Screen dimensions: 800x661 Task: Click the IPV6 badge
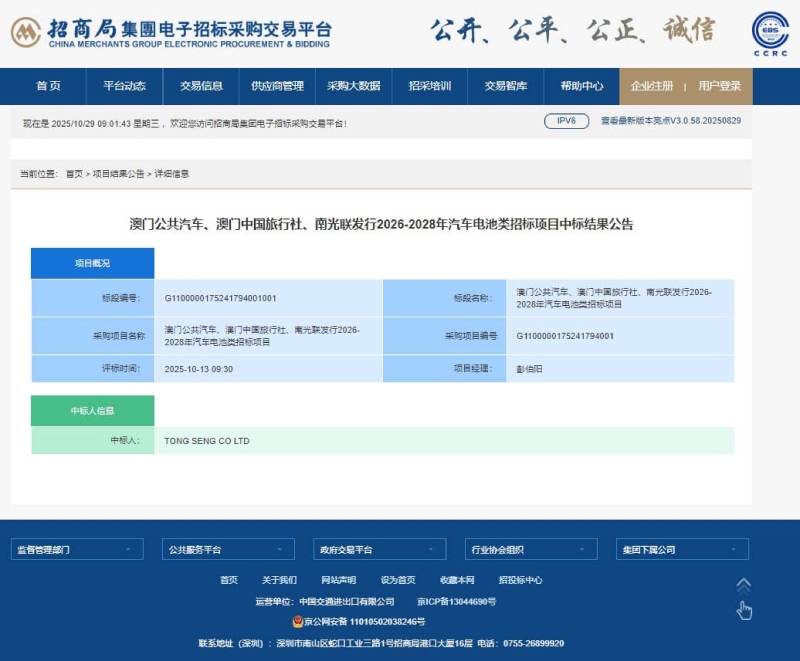click(x=566, y=121)
